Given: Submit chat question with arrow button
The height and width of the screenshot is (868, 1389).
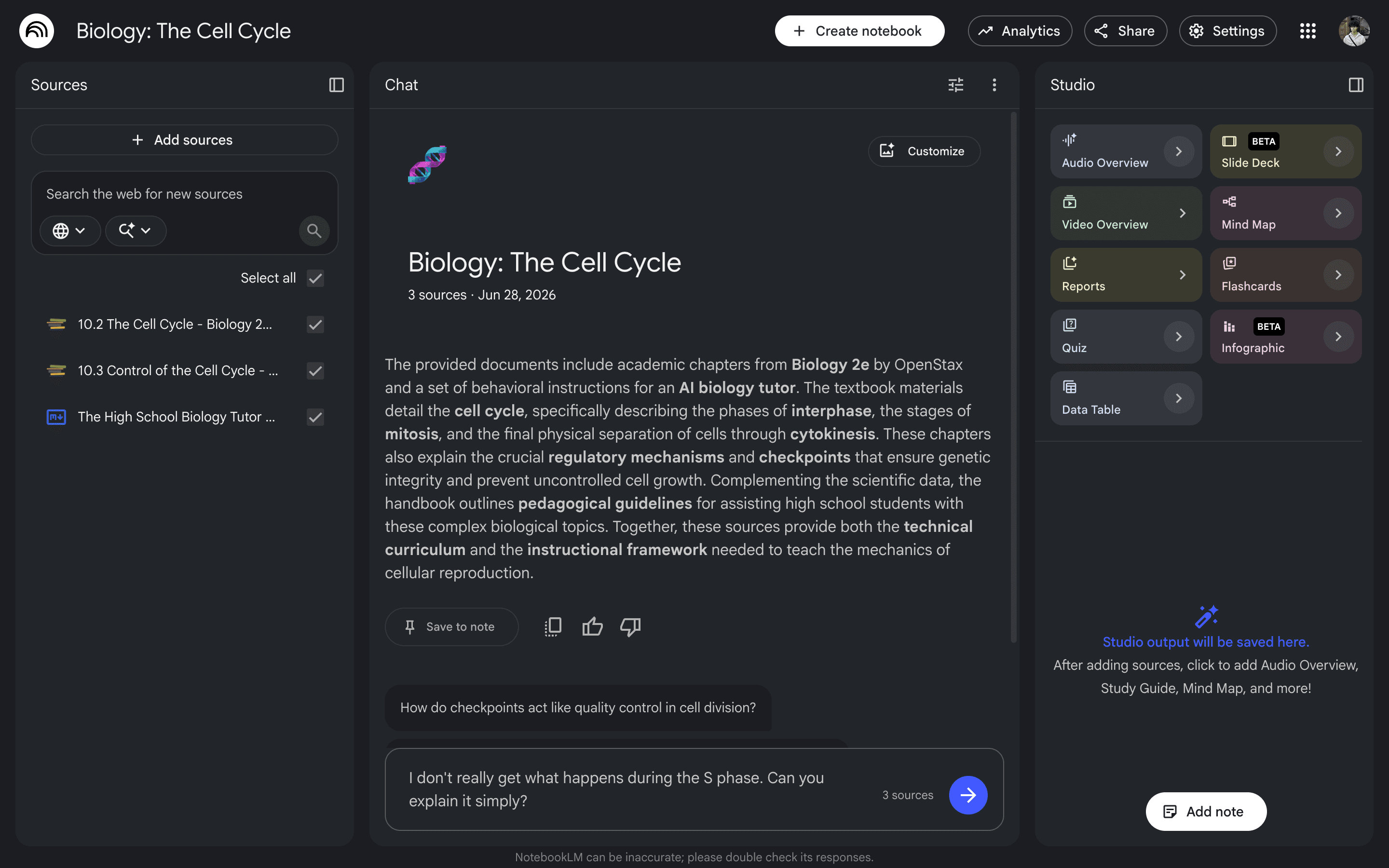Looking at the screenshot, I should coord(967,795).
